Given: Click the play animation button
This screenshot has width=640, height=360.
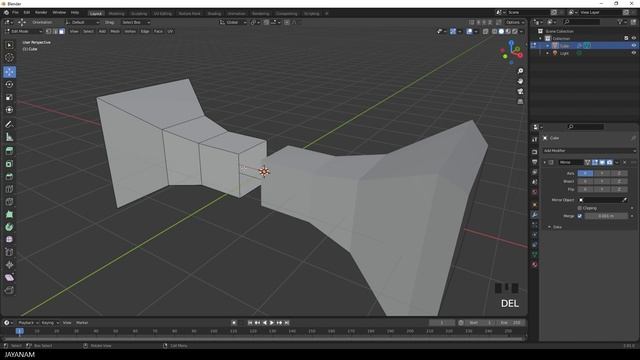Looking at the screenshot, I should [x=272, y=323].
